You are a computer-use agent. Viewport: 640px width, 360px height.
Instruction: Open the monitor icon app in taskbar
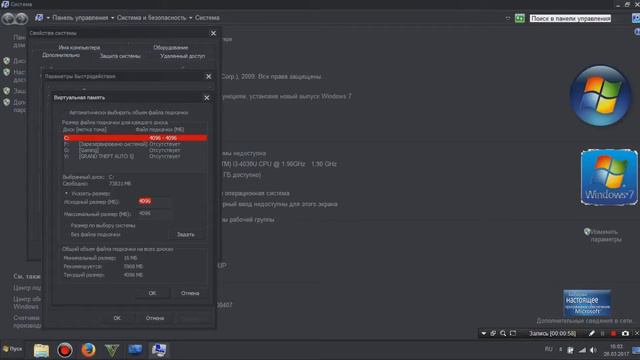pyautogui.click(x=135, y=350)
